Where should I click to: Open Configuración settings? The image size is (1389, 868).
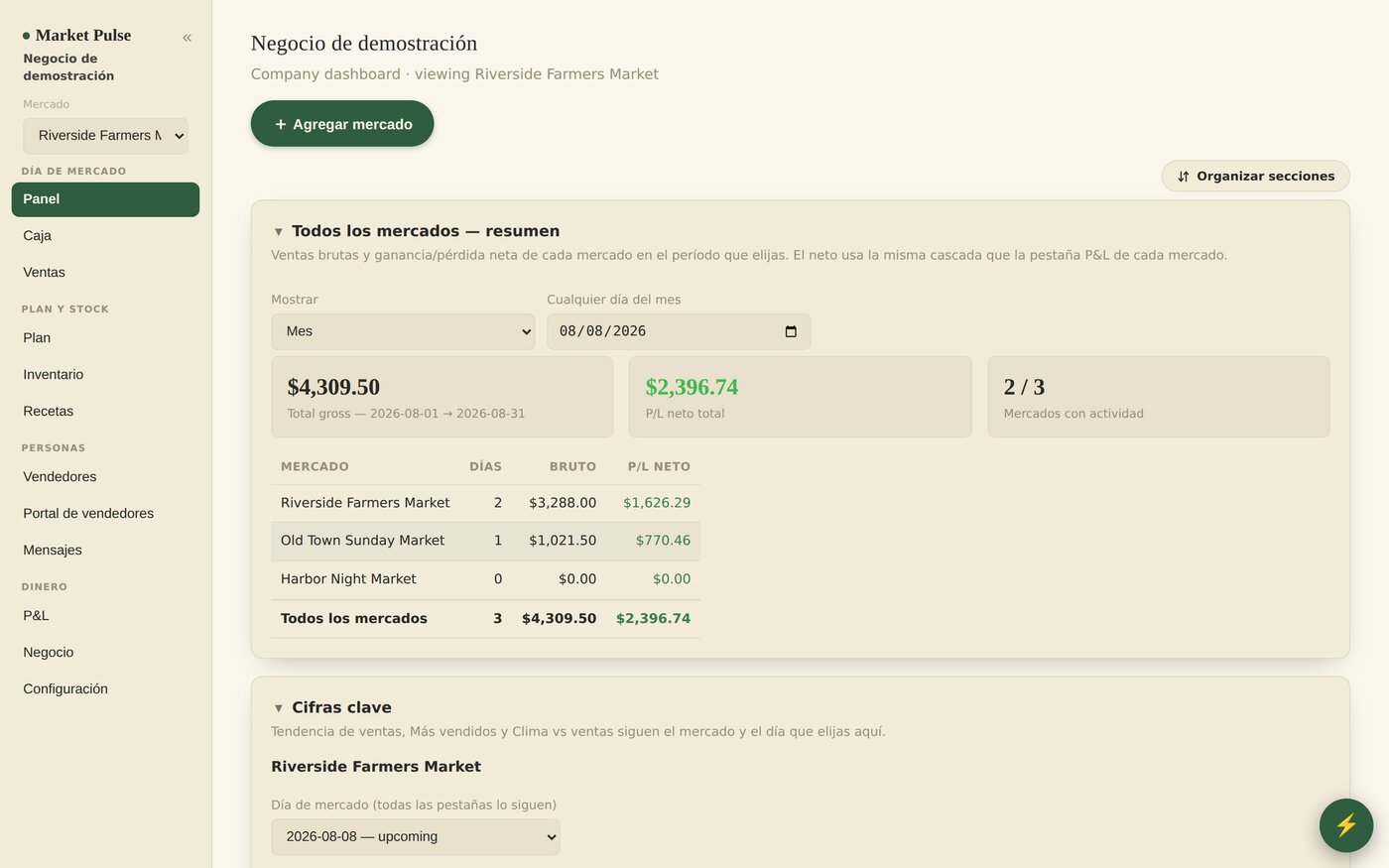click(x=105, y=689)
